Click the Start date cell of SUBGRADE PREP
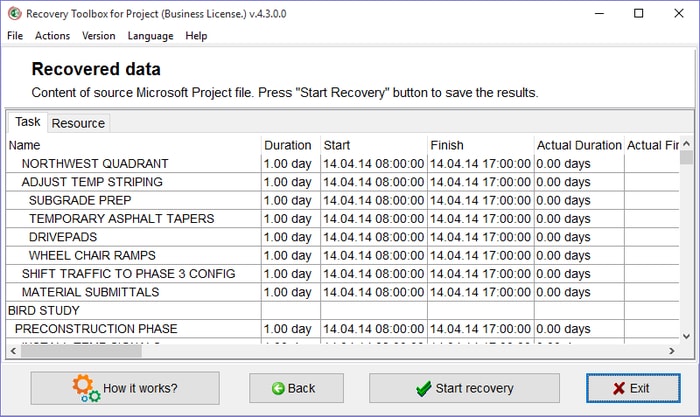Viewport: 700px width, 417px height. pyautogui.click(x=374, y=200)
